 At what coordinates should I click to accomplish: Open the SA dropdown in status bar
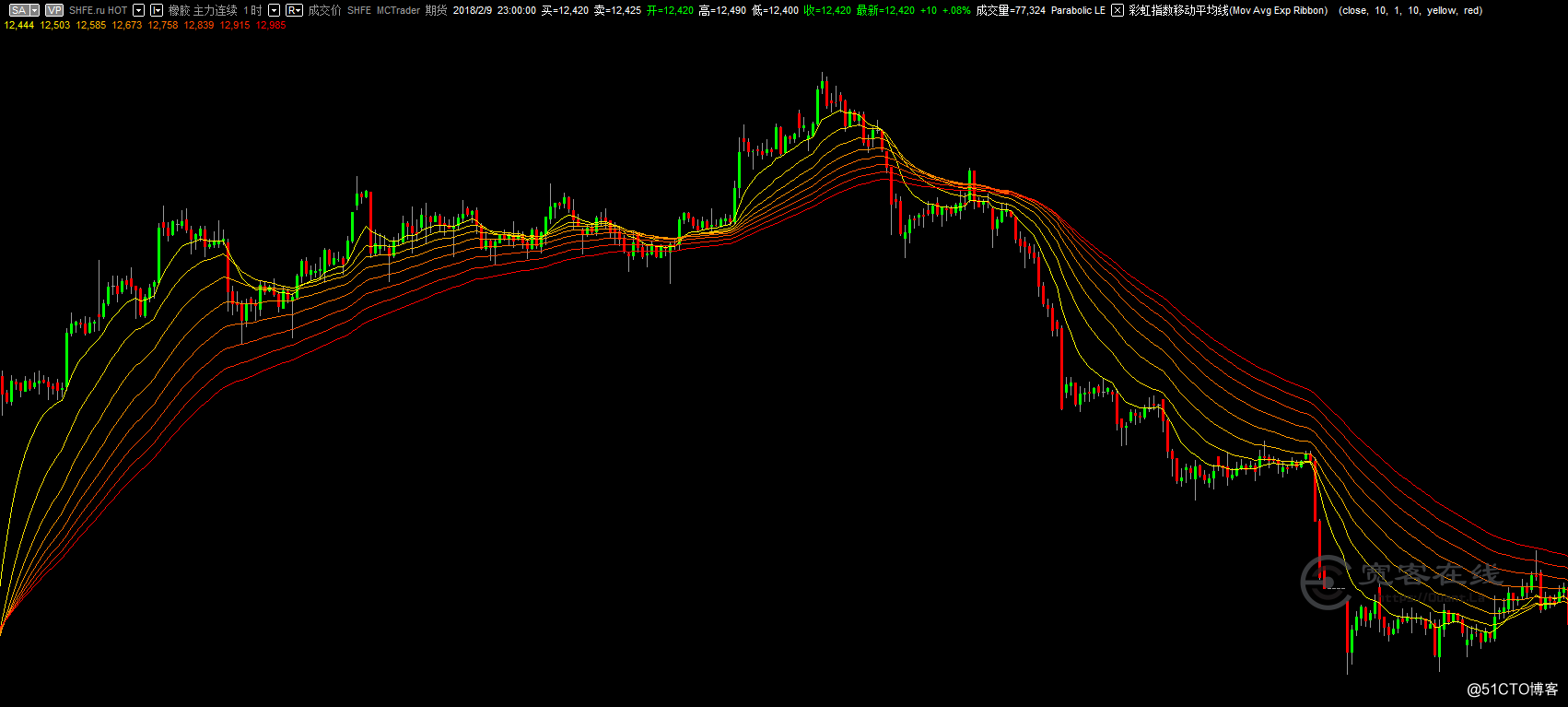35,10
